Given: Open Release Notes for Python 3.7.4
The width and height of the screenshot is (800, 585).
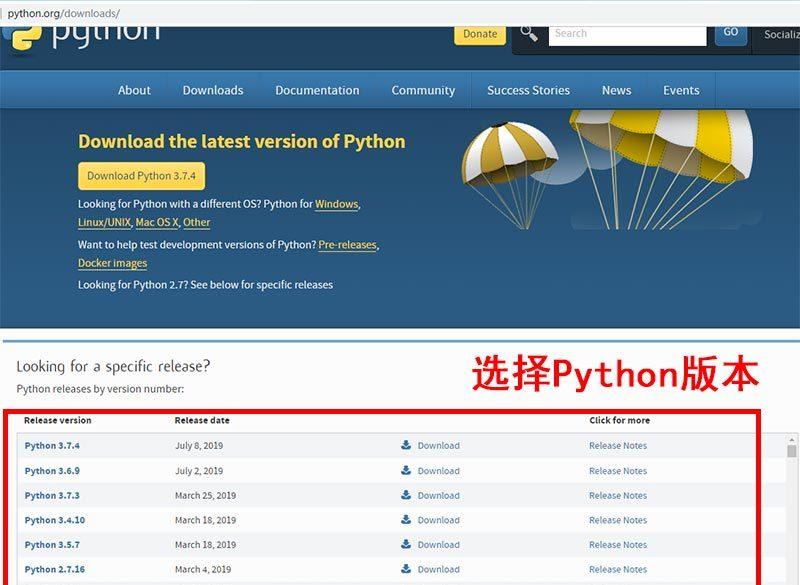Looking at the screenshot, I should point(618,445).
